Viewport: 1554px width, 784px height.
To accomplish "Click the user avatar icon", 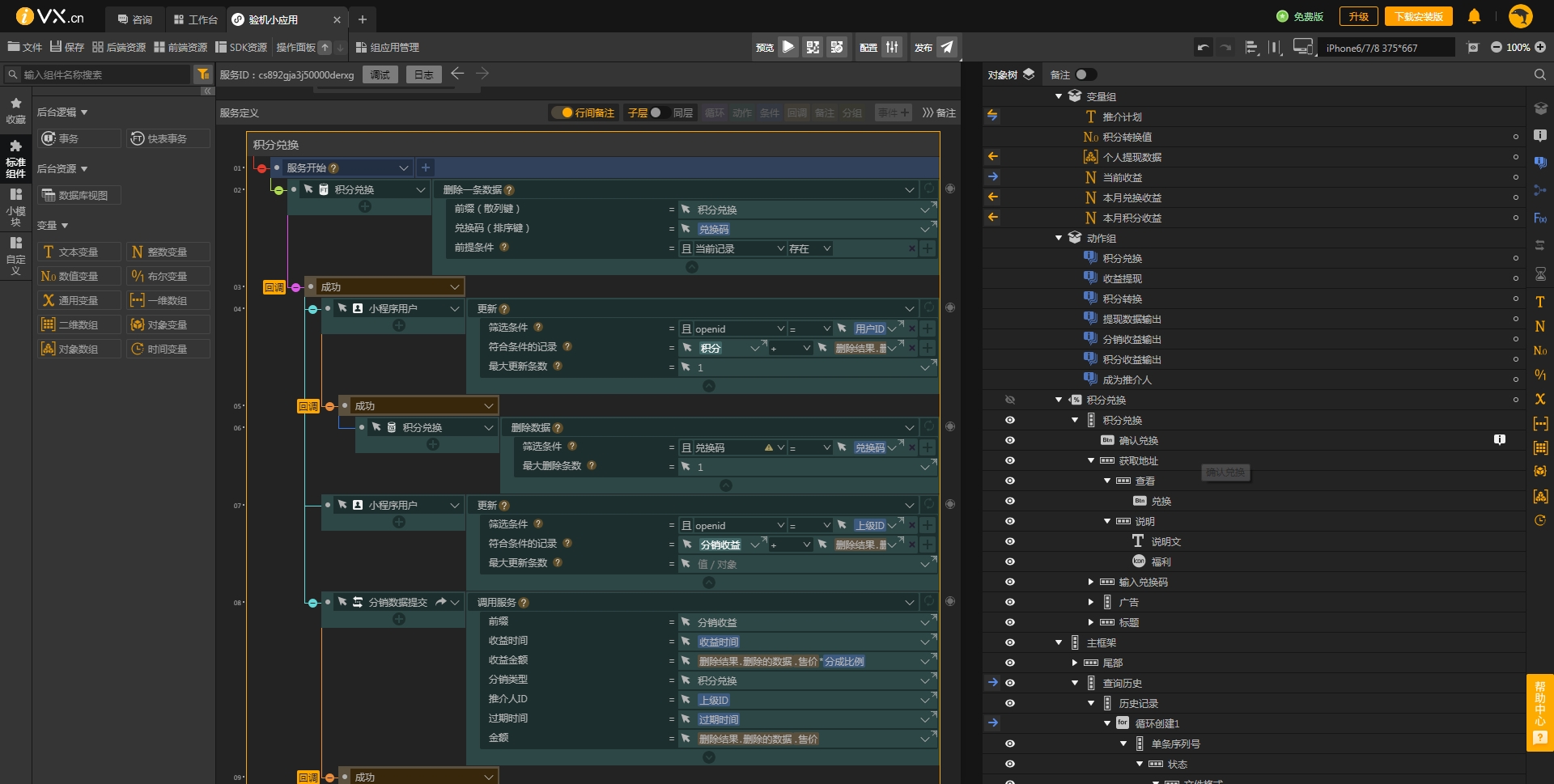I will [x=1521, y=16].
